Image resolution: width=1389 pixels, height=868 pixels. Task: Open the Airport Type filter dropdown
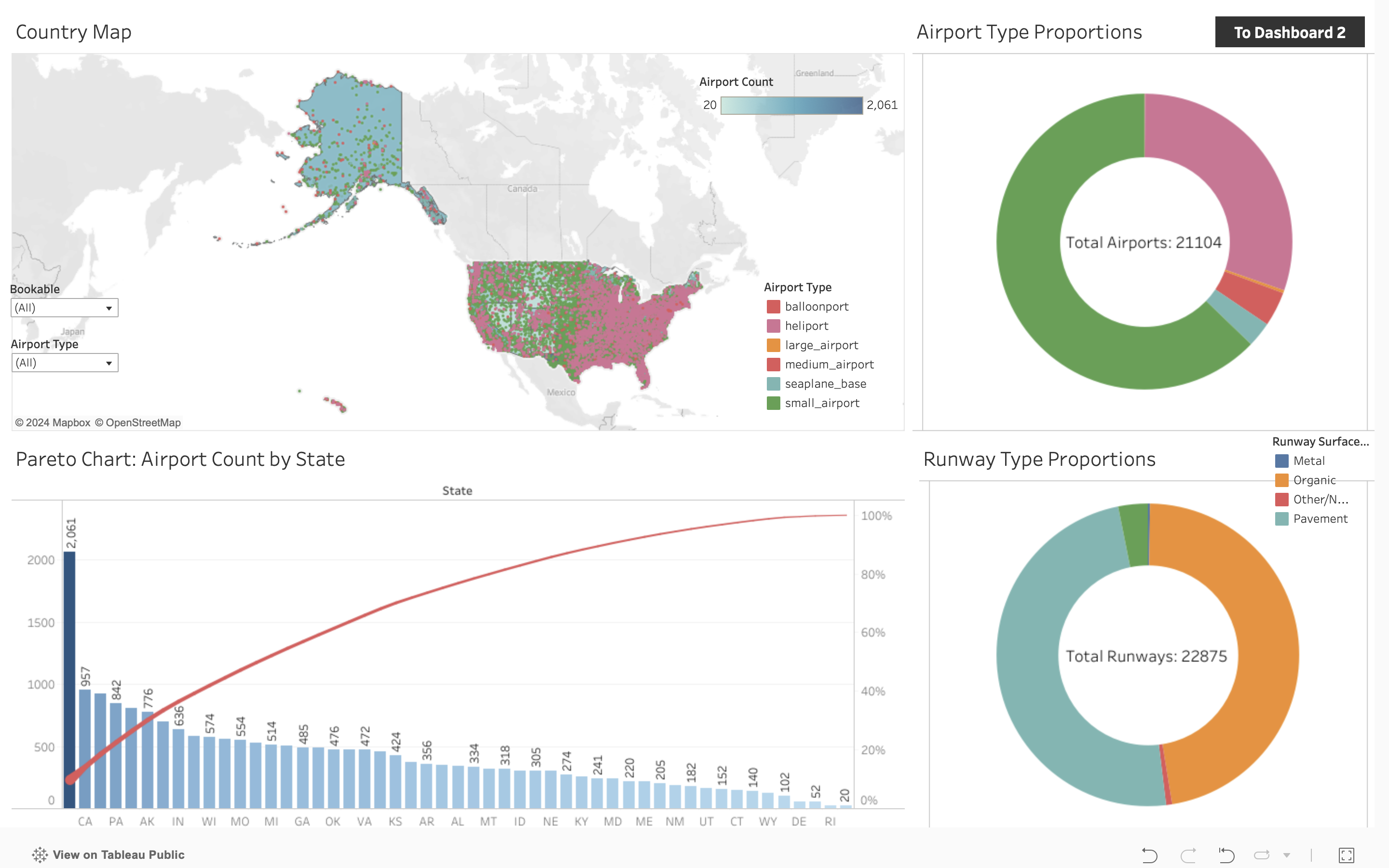coord(64,363)
